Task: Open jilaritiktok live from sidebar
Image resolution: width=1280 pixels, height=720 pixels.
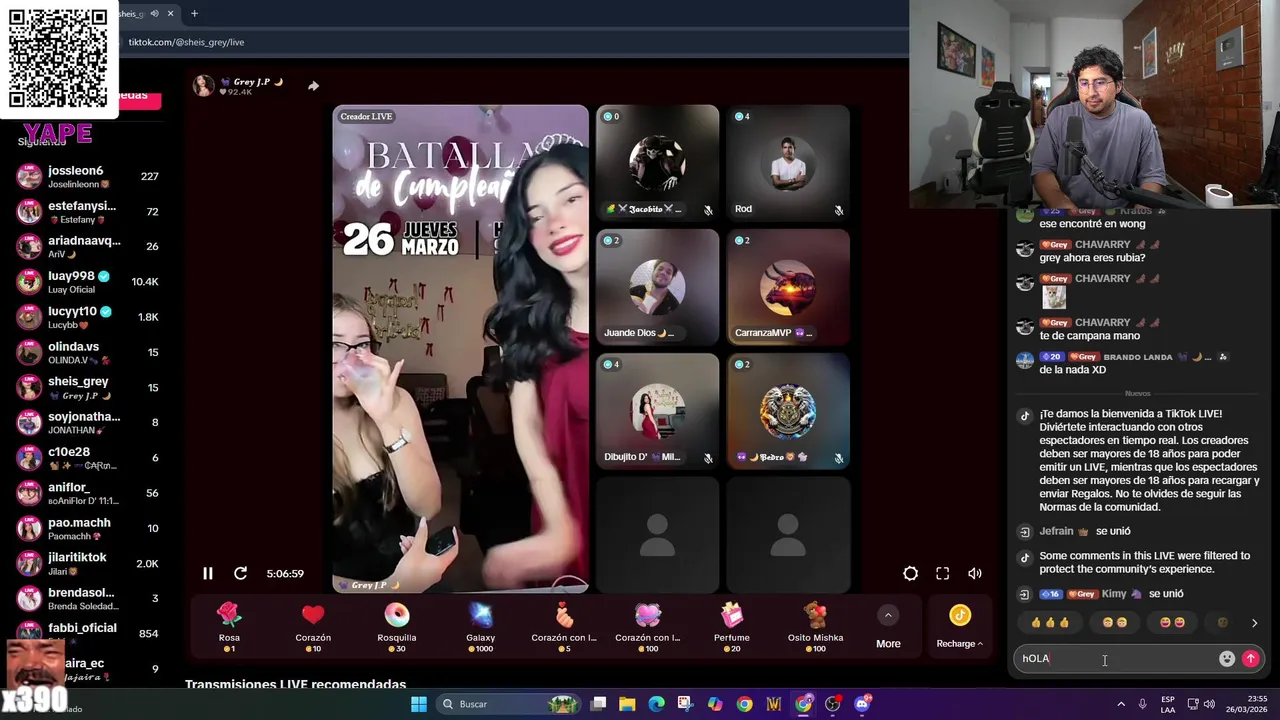Action: [x=88, y=564]
